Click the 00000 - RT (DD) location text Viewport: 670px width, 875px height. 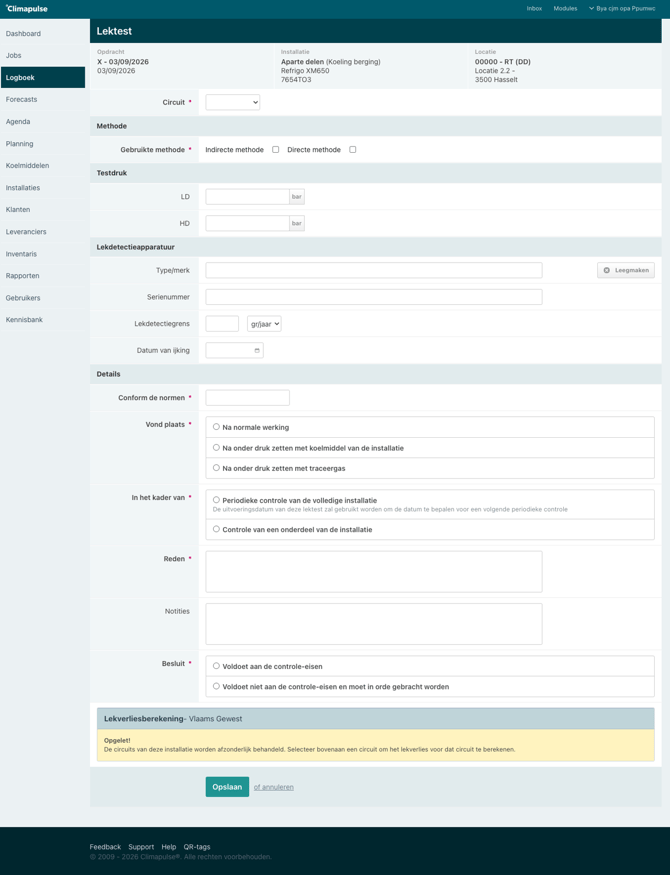(503, 62)
